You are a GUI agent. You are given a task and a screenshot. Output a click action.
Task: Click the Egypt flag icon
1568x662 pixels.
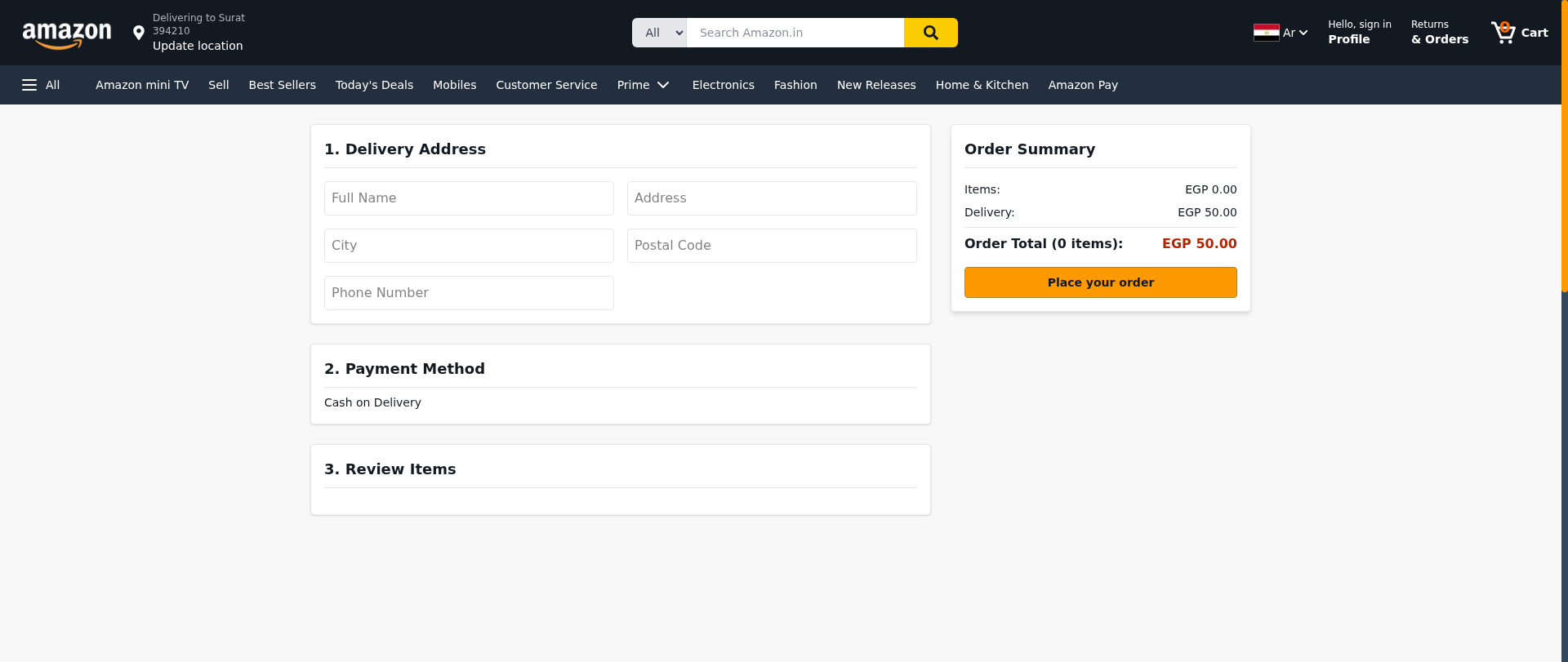1266,33
